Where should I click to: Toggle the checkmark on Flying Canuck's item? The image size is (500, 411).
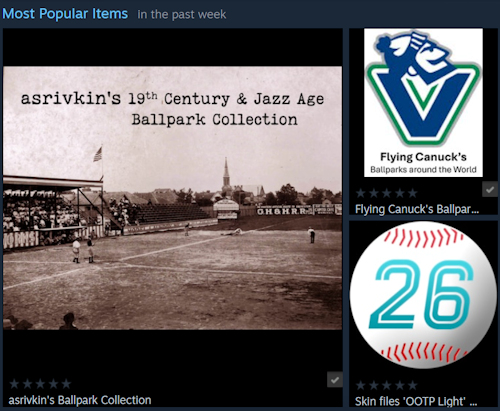[490, 189]
